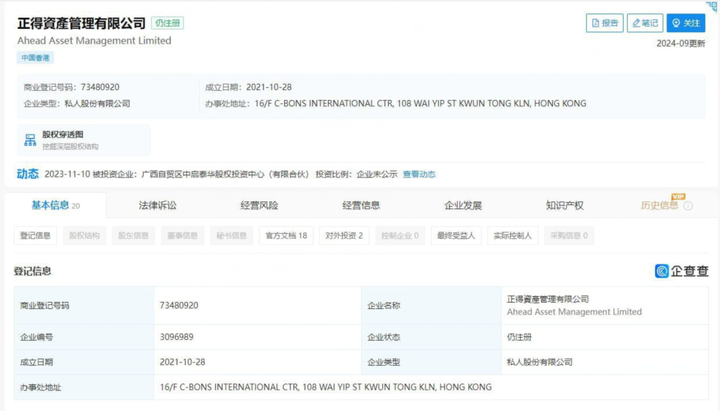This screenshot has width=720, height=411.
Task: Click the 中国香港 region tag
Action: (x=35, y=58)
